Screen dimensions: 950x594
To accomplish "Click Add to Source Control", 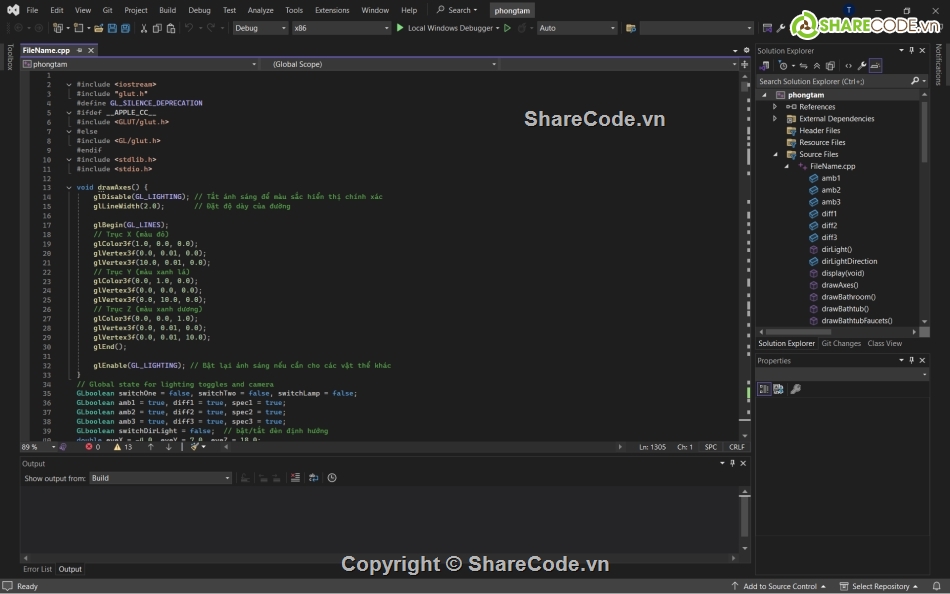I will pos(779,586).
